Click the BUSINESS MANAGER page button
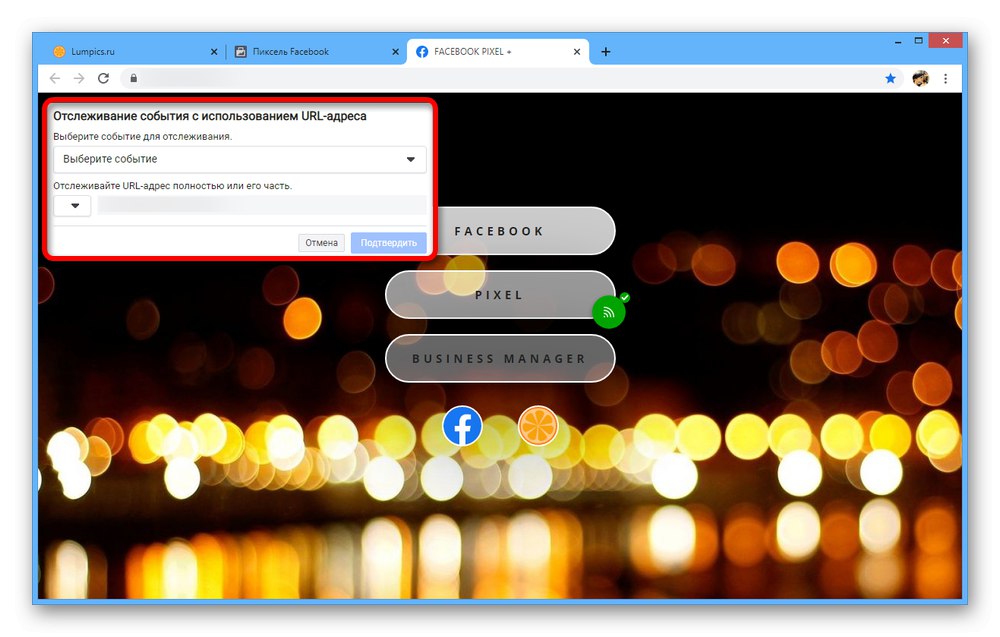This screenshot has height=637, width=1000. pos(500,358)
